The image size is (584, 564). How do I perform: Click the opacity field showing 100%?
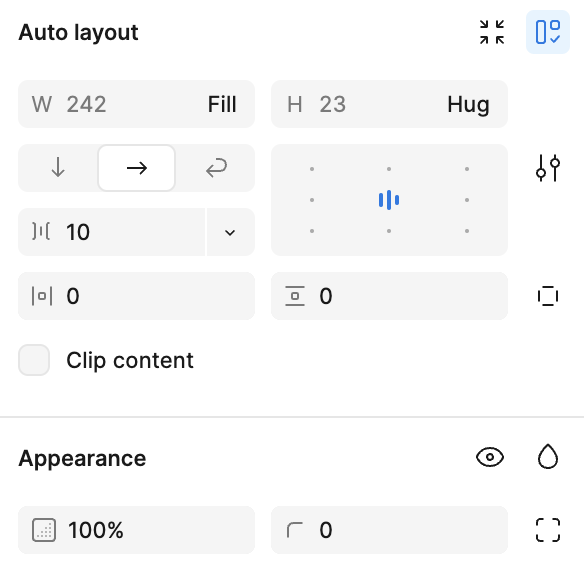click(x=136, y=530)
